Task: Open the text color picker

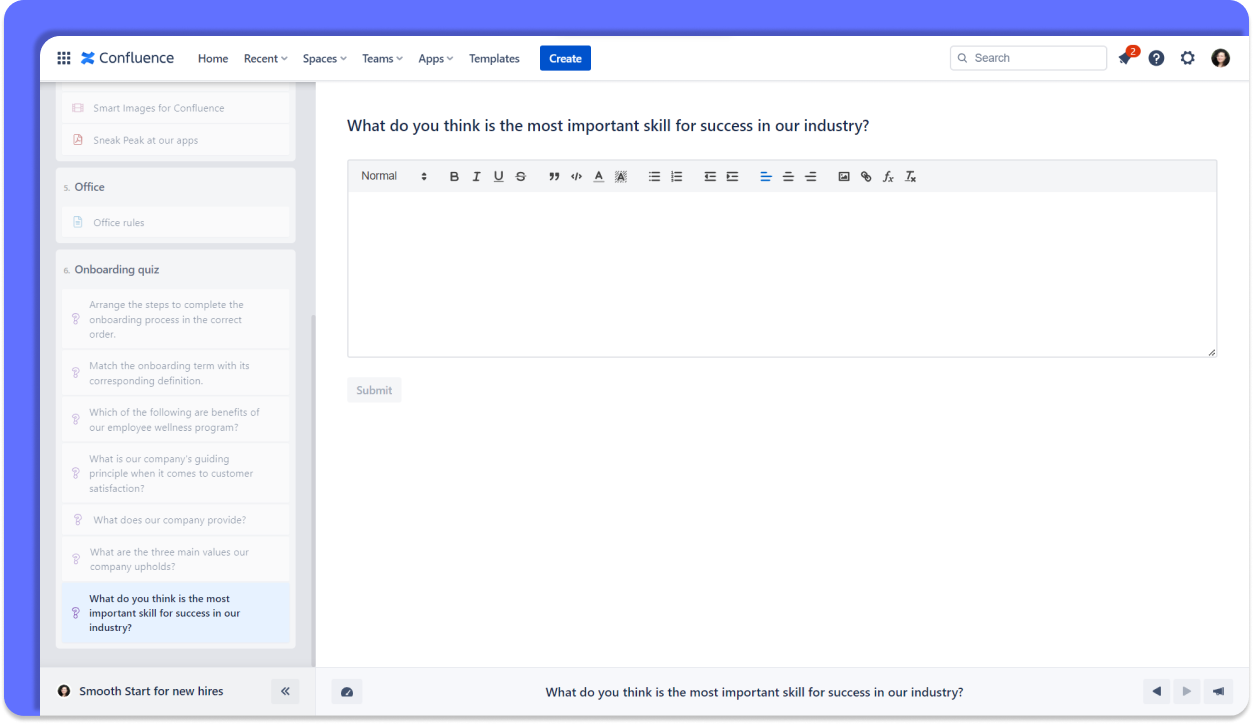Action: click(x=598, y=177)
